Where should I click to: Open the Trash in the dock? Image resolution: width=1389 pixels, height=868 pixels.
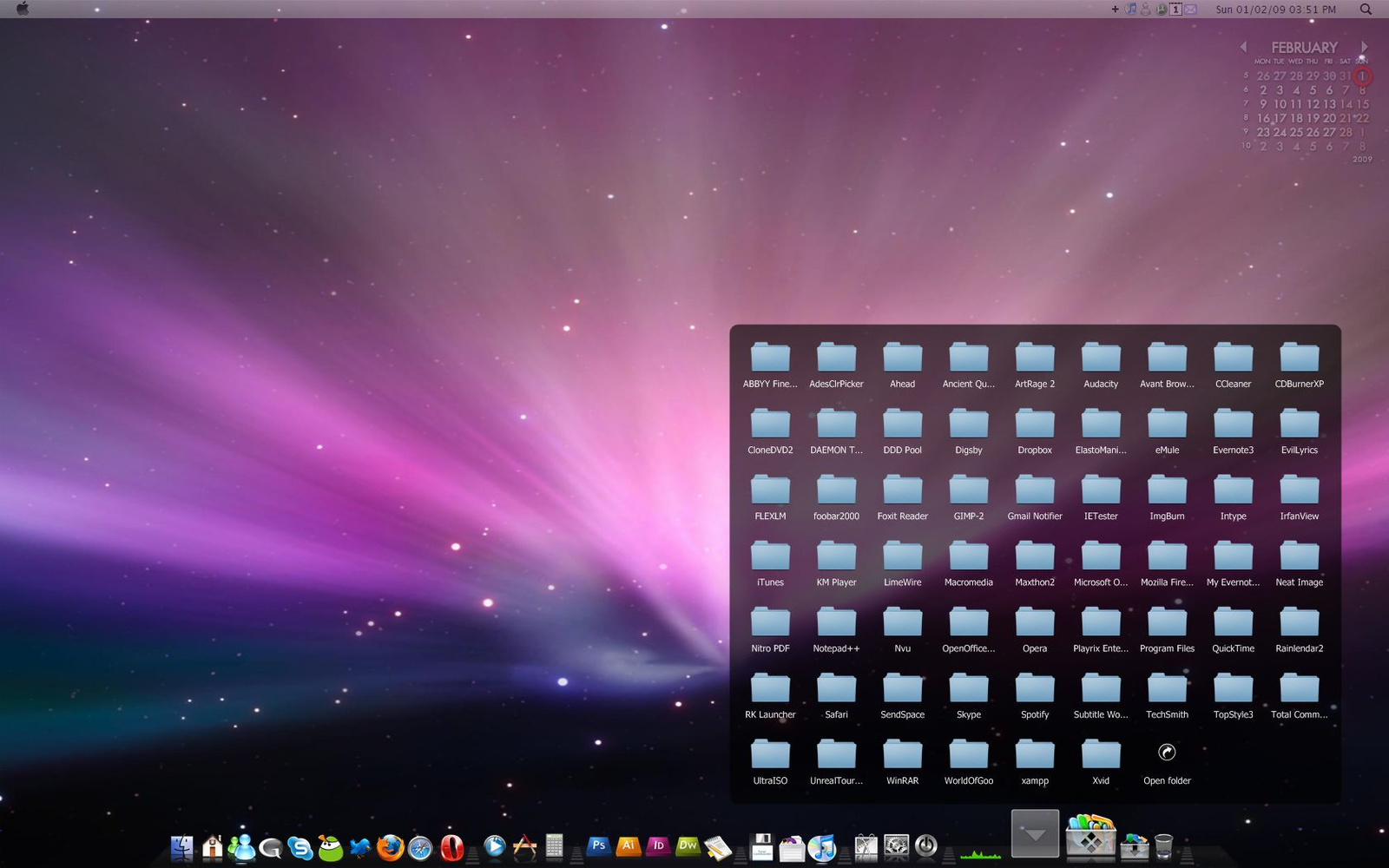(x=1164, y=846)
